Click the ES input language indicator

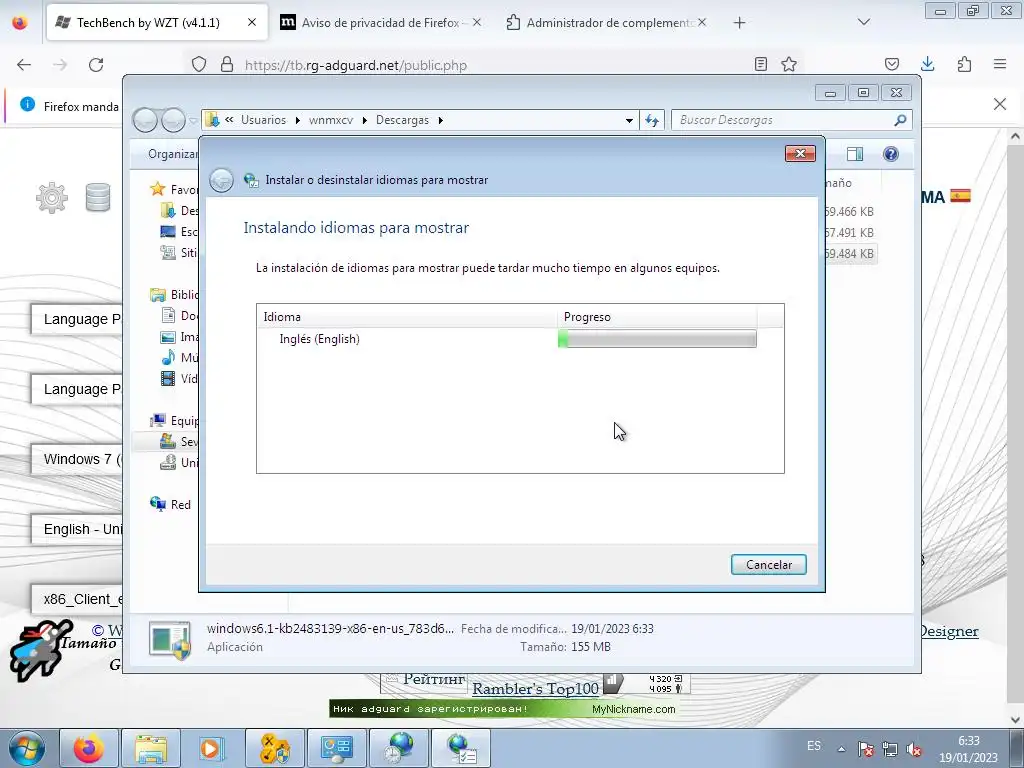click(x=814, y=746)
